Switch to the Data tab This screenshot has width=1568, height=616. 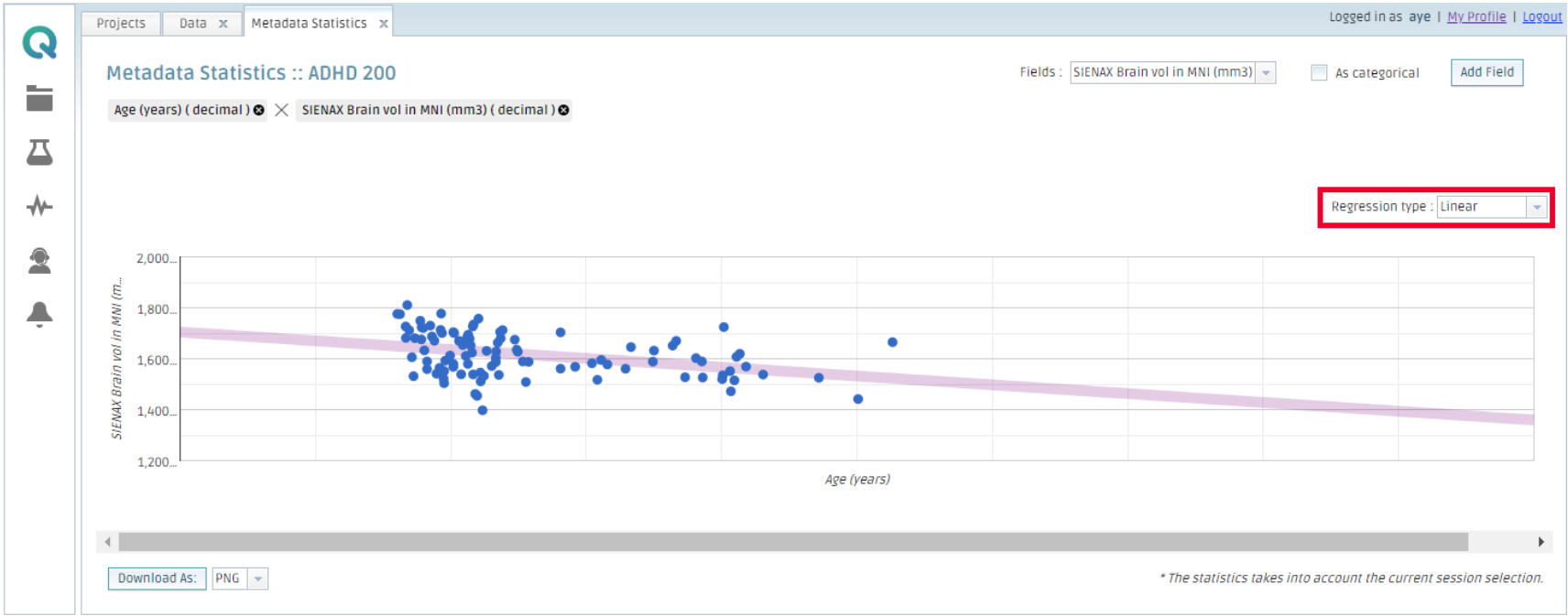tap(192, 23)
